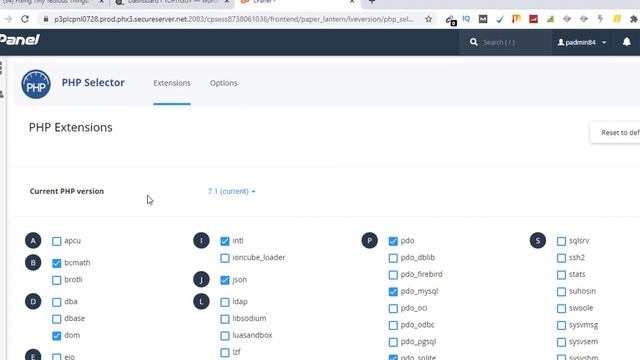Open a new browser tab
Viewport: 640px width, 360px height.
(x=371, y=2)
